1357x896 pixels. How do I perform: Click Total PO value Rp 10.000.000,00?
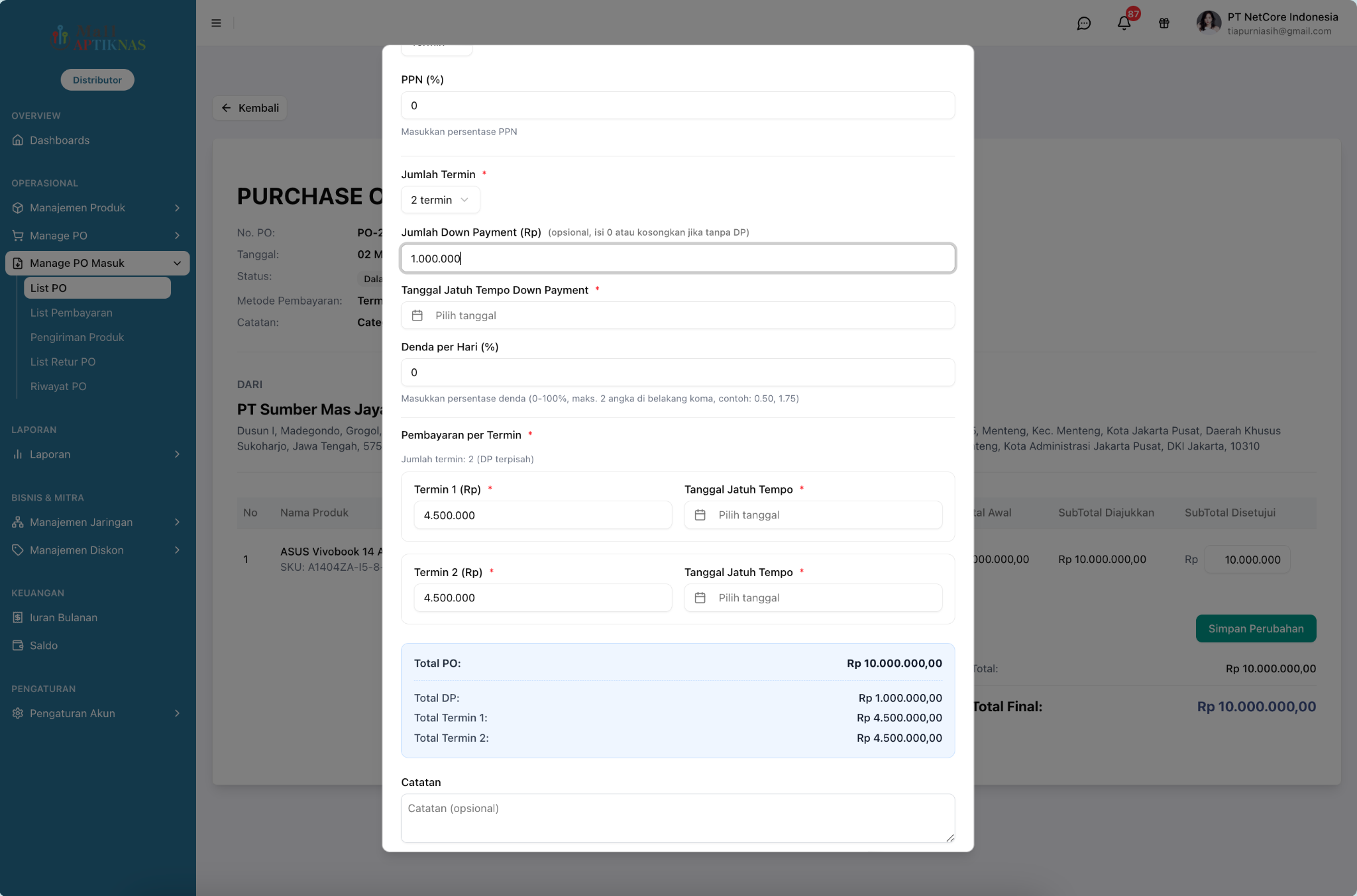tap(895, 664)
